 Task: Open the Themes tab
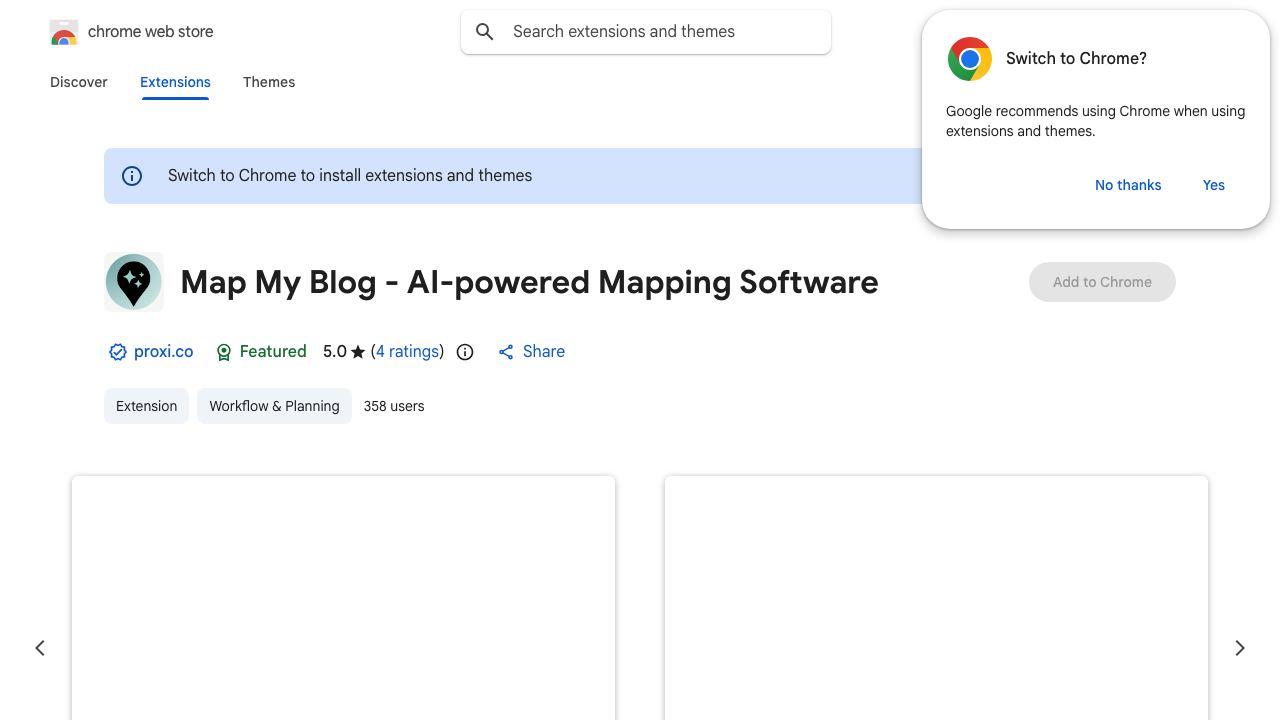(x=269, y=82)
